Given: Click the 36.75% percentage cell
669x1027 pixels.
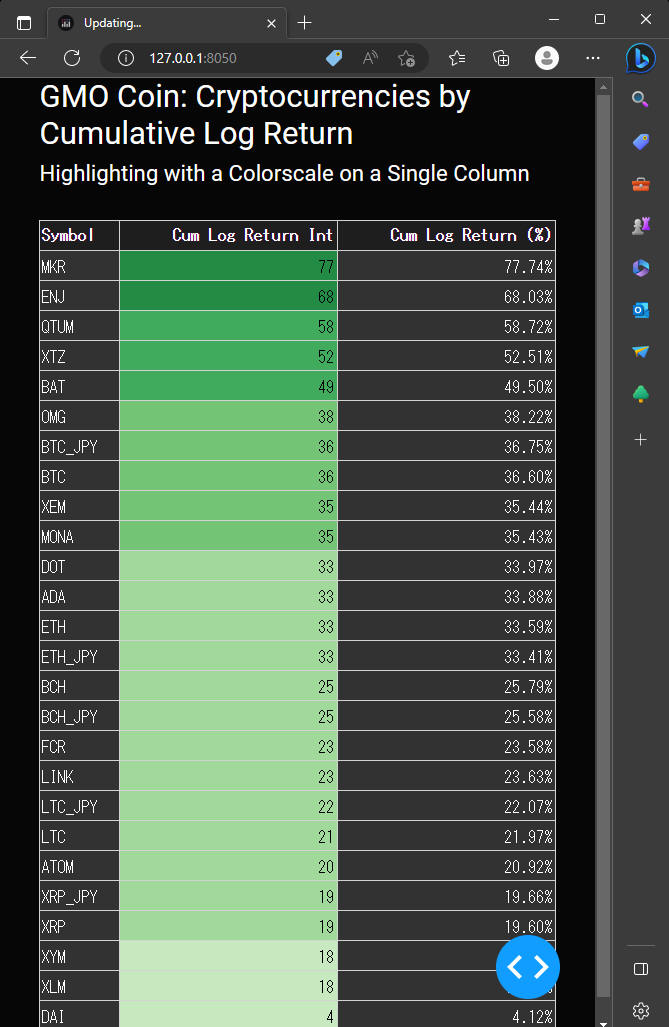Looking at the screenshot, I should [x=447, y=446].
